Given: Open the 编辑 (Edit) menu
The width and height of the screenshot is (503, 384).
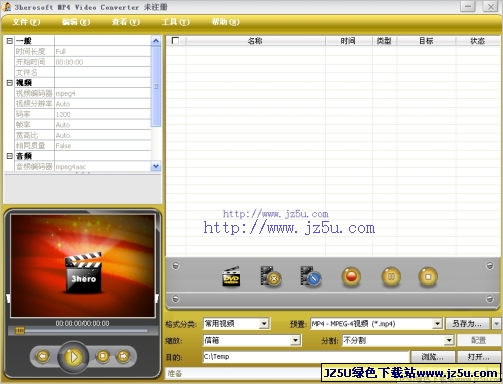Looking at the screenshot, I should 76,22.
